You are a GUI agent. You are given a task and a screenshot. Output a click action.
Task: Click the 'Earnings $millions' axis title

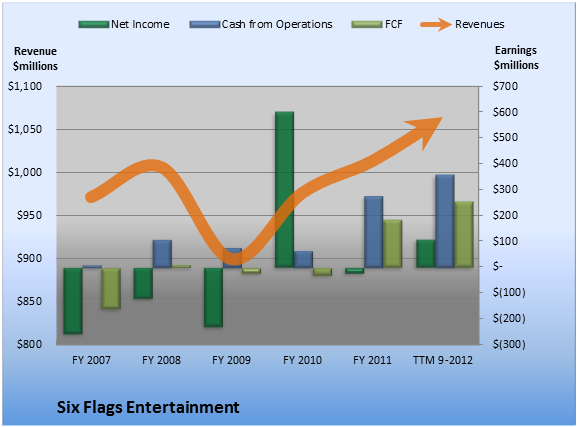point(516,58)
